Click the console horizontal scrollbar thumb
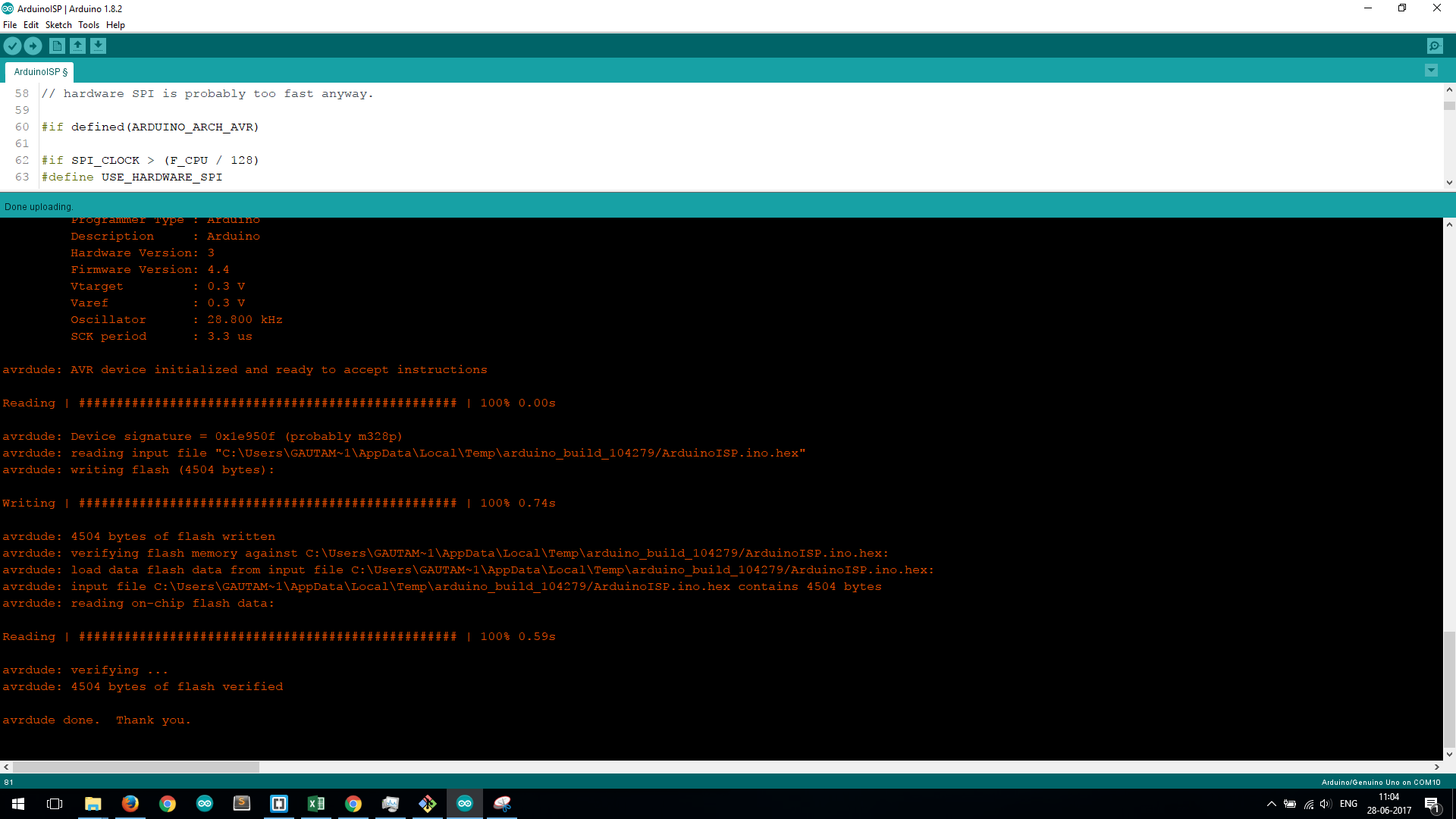The width and height of the screenshot is (1456, 819). [x=136, y=767]
